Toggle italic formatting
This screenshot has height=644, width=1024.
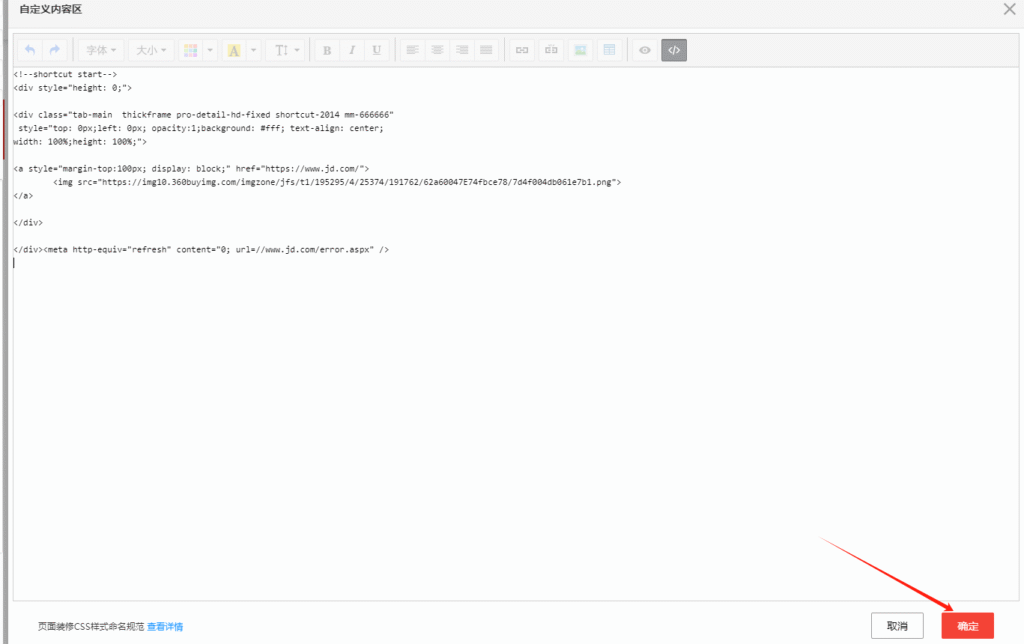click(352, 50)
